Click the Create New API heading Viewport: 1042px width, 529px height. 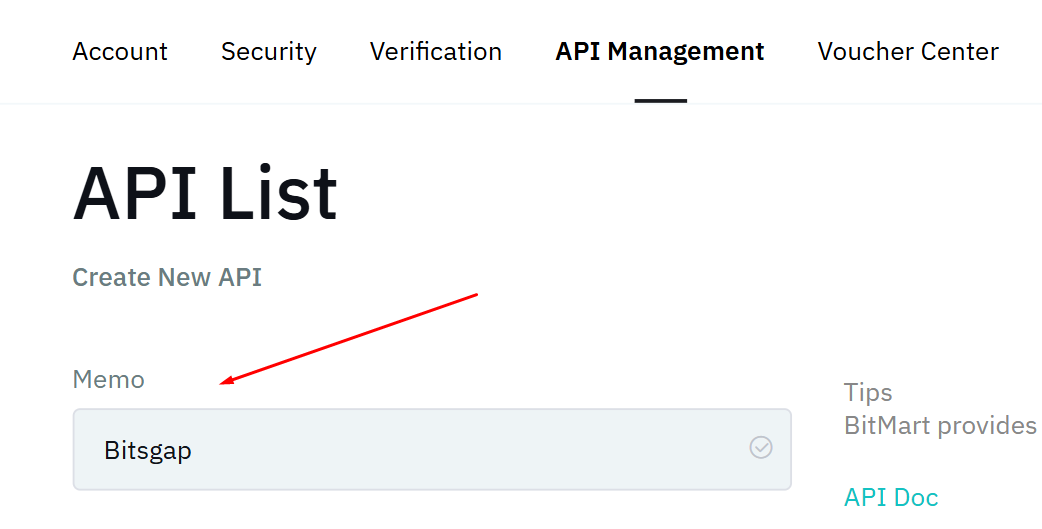coord(167,277)
